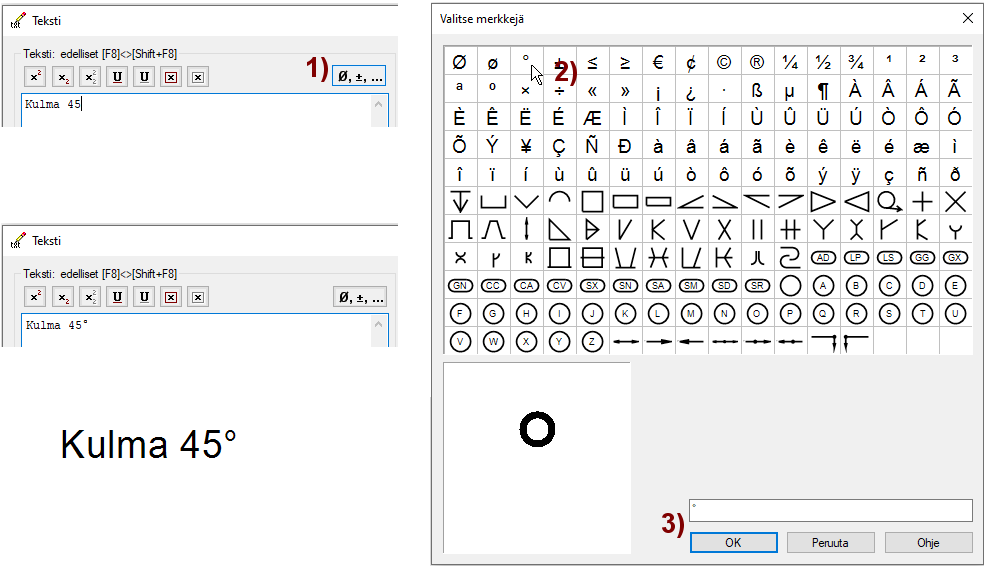Pick the micro µ character
This screenshot has width=984, height=570.
(x=790, y=90)
